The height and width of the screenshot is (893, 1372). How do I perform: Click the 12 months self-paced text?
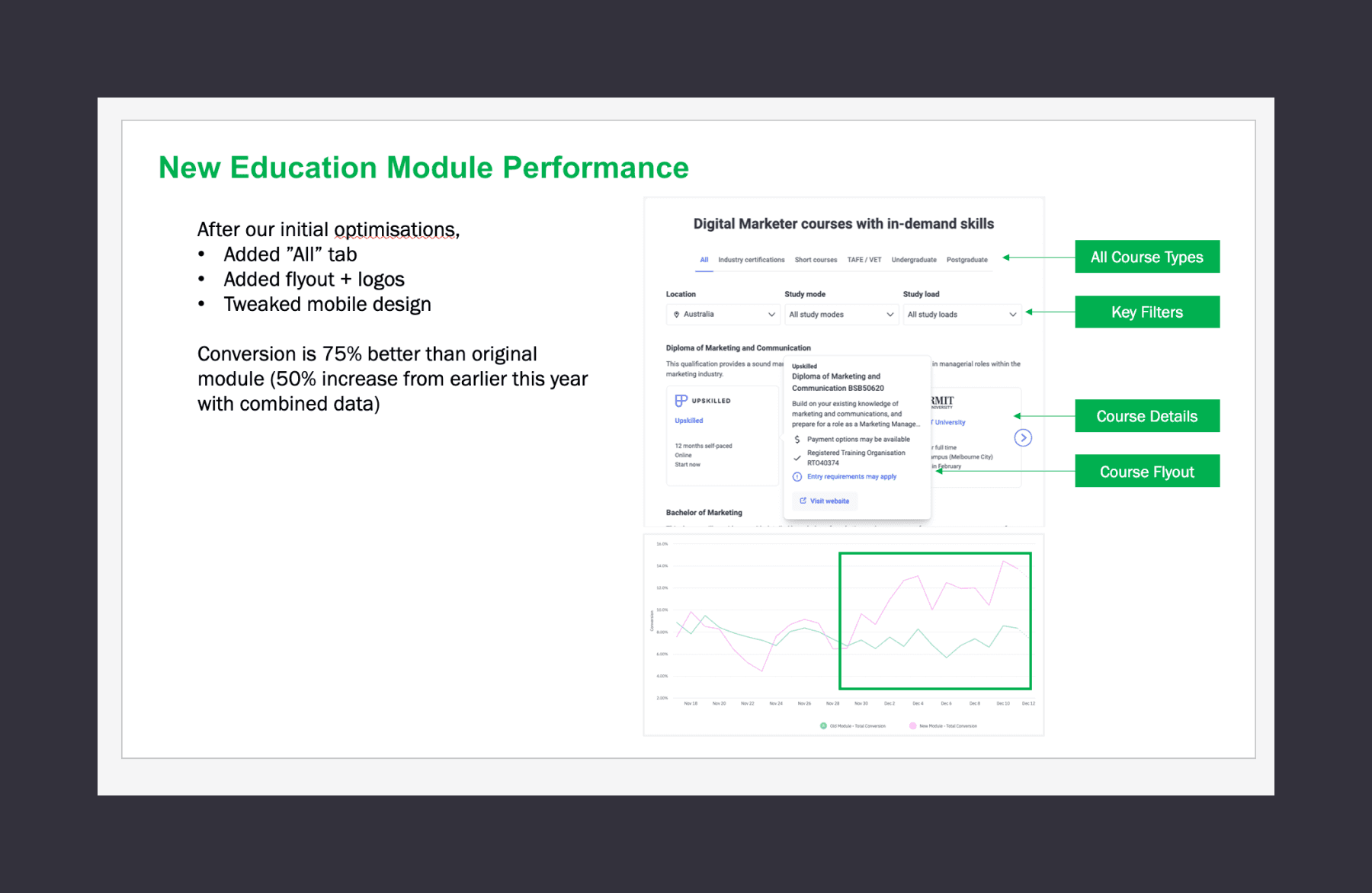704,446
